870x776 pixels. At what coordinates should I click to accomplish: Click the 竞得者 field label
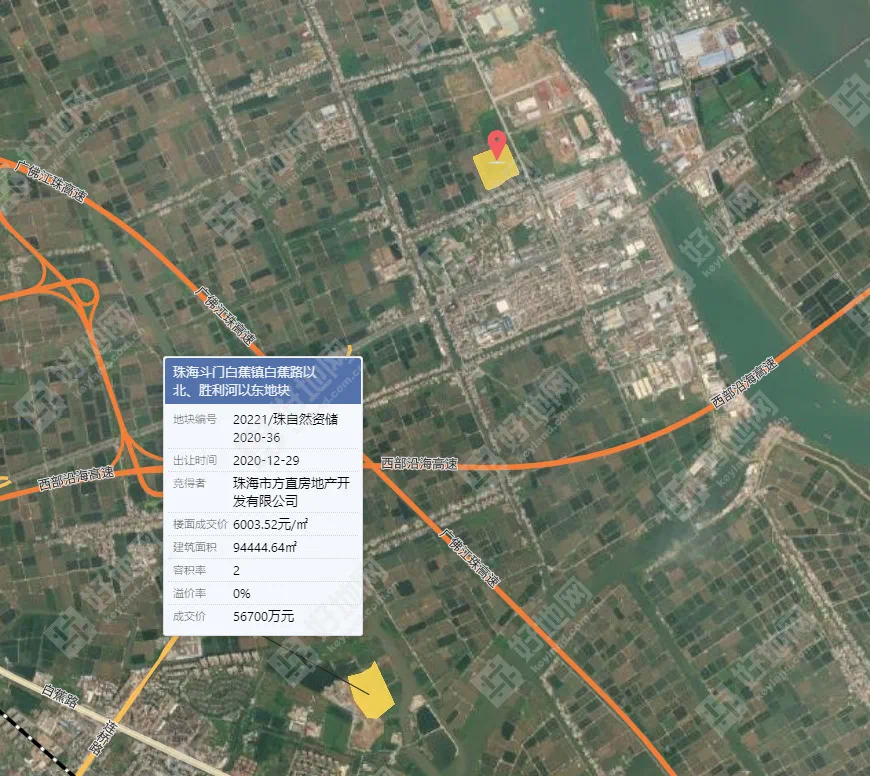(189, 483)
